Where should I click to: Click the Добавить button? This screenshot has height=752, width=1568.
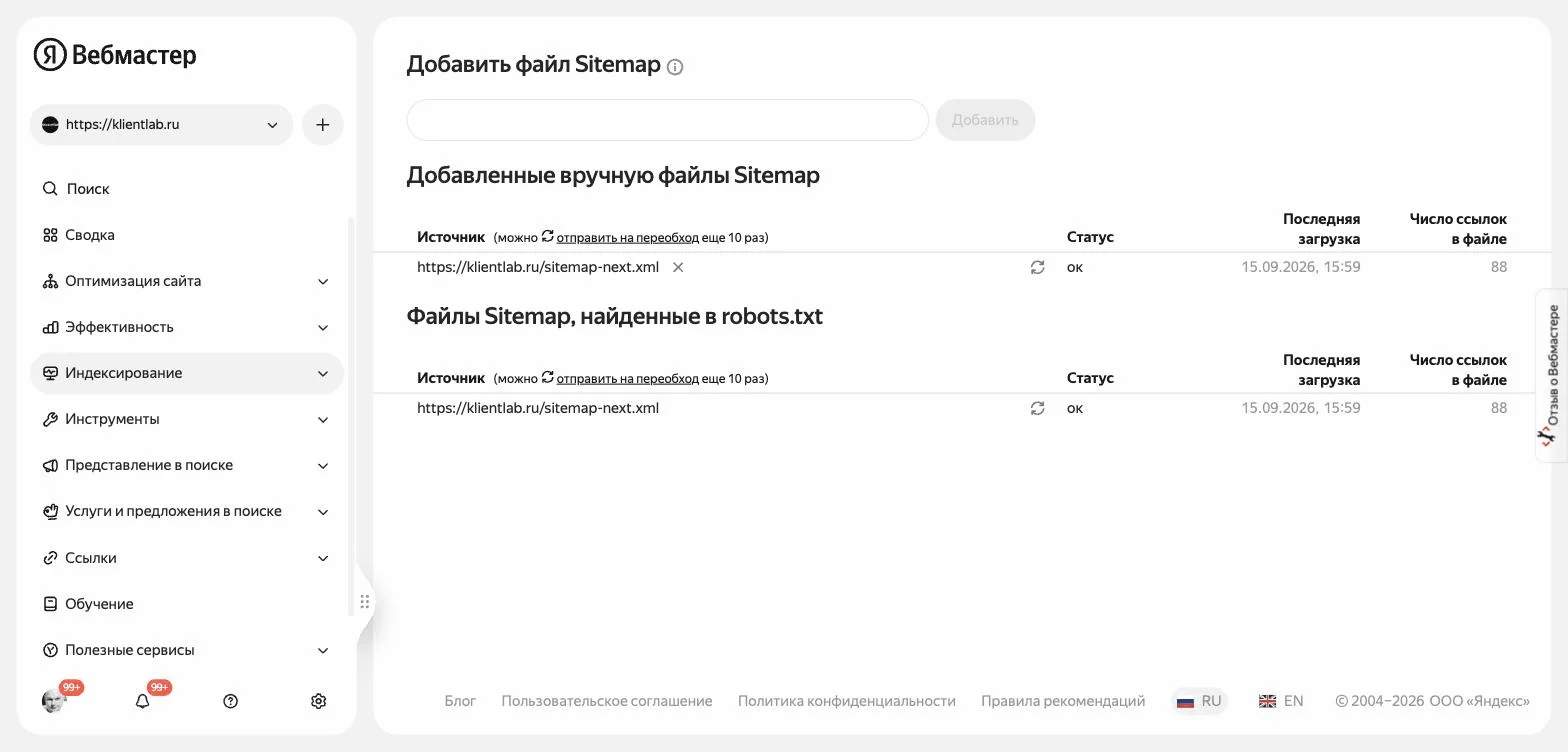click(x=985, y=120)
